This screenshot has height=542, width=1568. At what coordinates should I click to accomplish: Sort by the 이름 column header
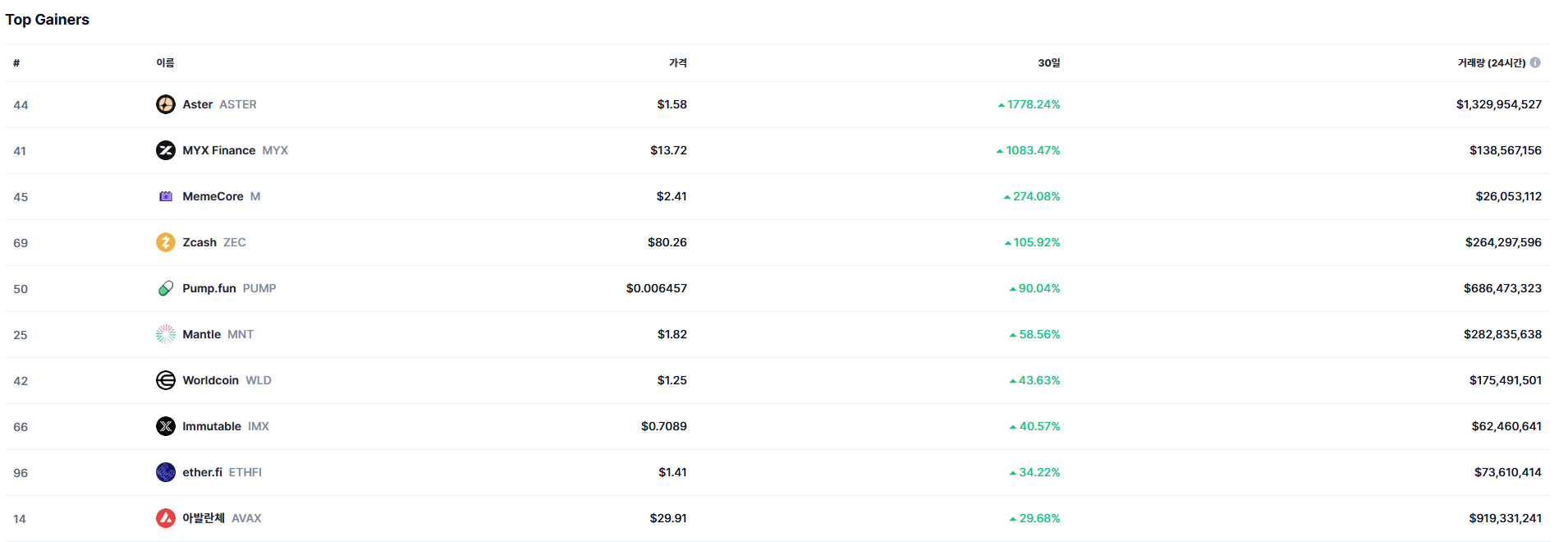coord(165,63)
